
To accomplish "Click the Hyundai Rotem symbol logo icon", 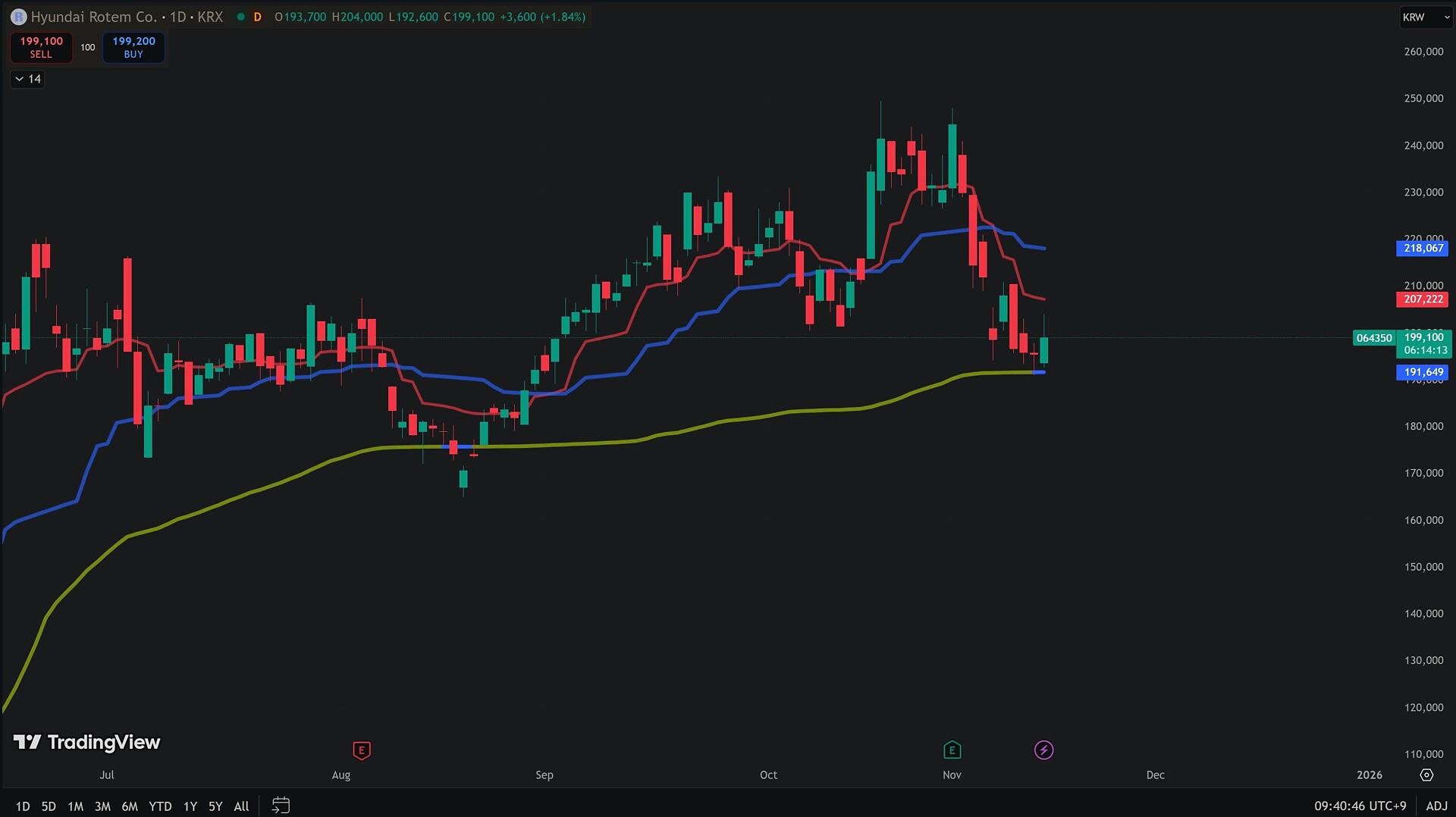I will click(x=18, y=17).
